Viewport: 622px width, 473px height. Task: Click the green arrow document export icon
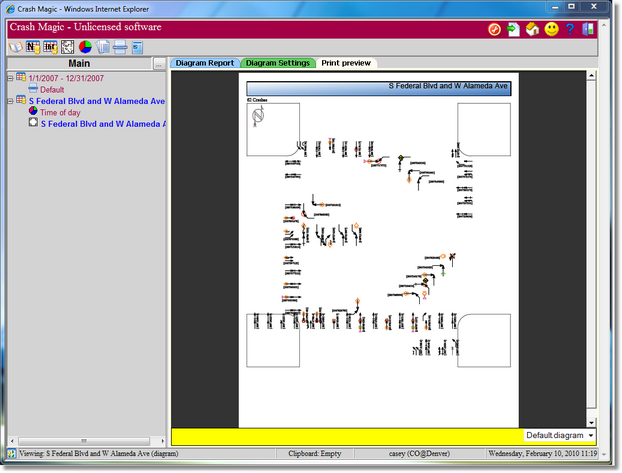pos(513,29)
